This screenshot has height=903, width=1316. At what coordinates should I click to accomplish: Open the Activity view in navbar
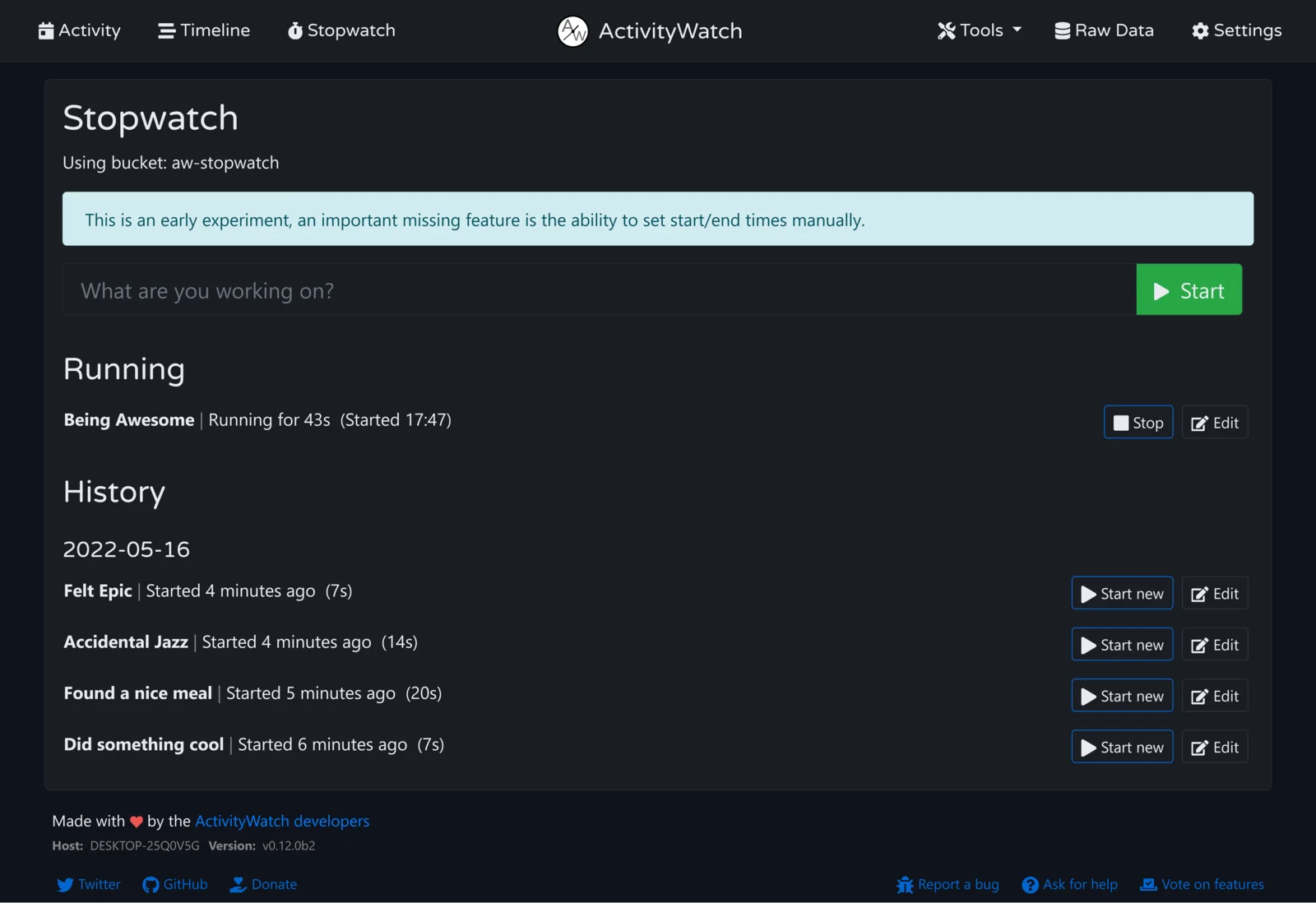79,30
